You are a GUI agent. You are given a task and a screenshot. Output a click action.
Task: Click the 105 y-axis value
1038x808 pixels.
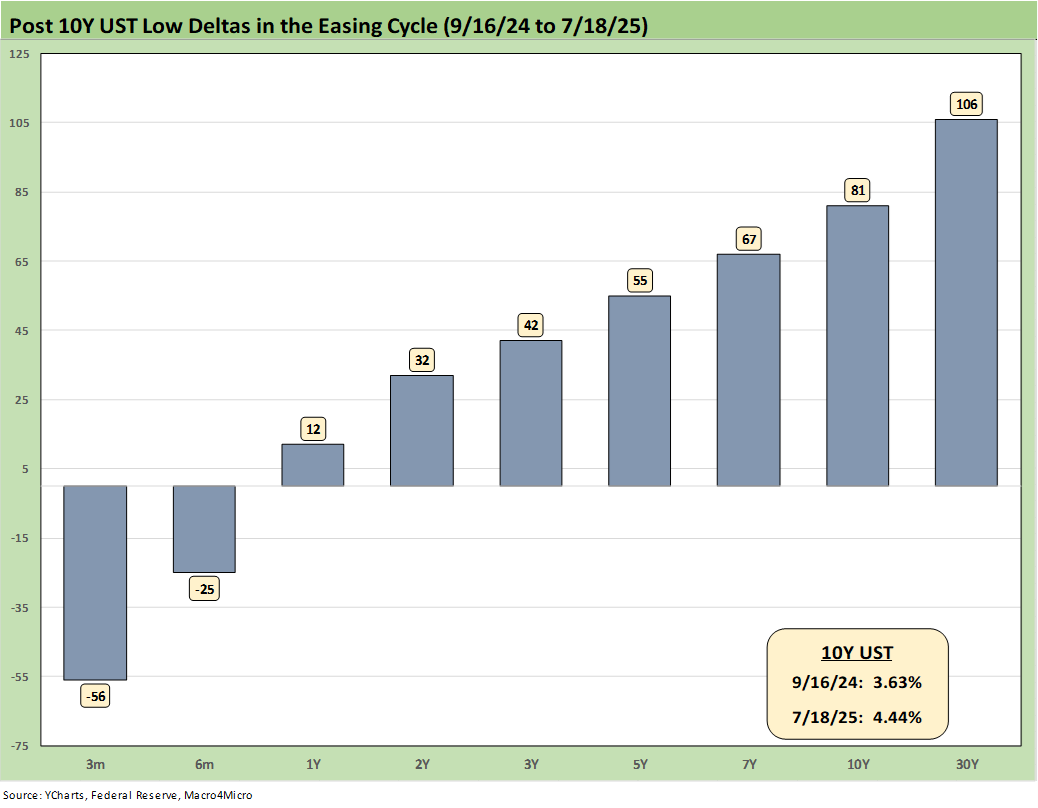(x=20, y=123)
